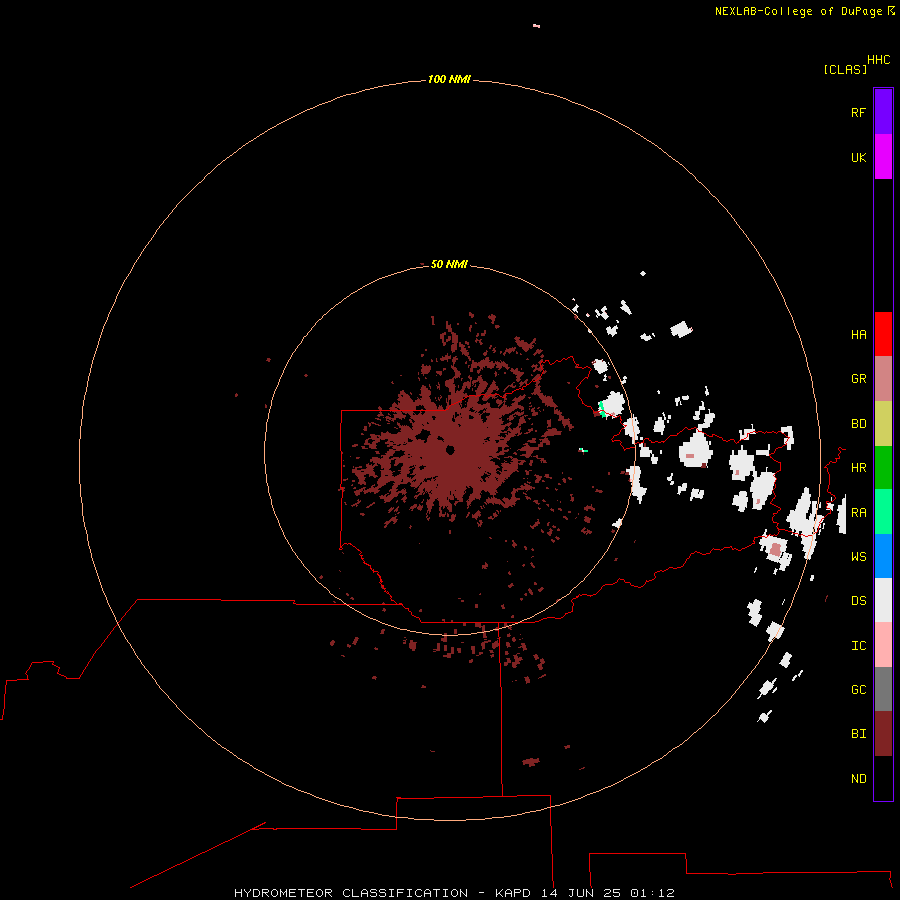Click the green rain echo near white cell
Screen dimensions: 900x900
tap(602, 410)
